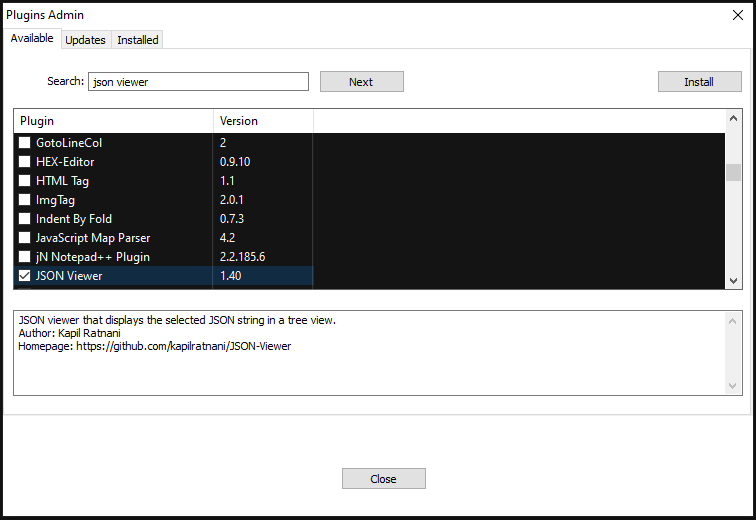
Task: Click the Close button at bottom
Action: coord(383,479)
